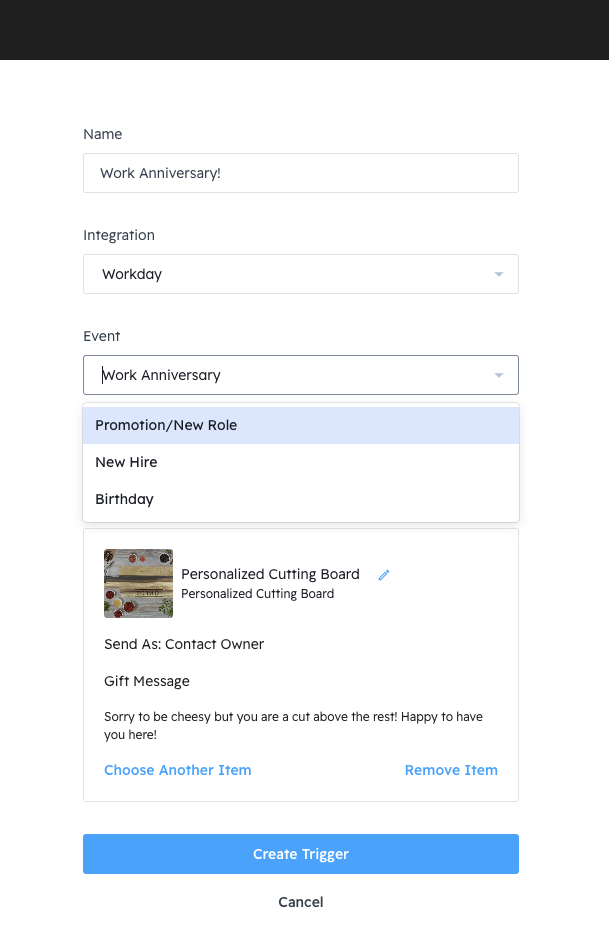
Task: Cancel the trigger creation
Action: [x=301, y=902]
